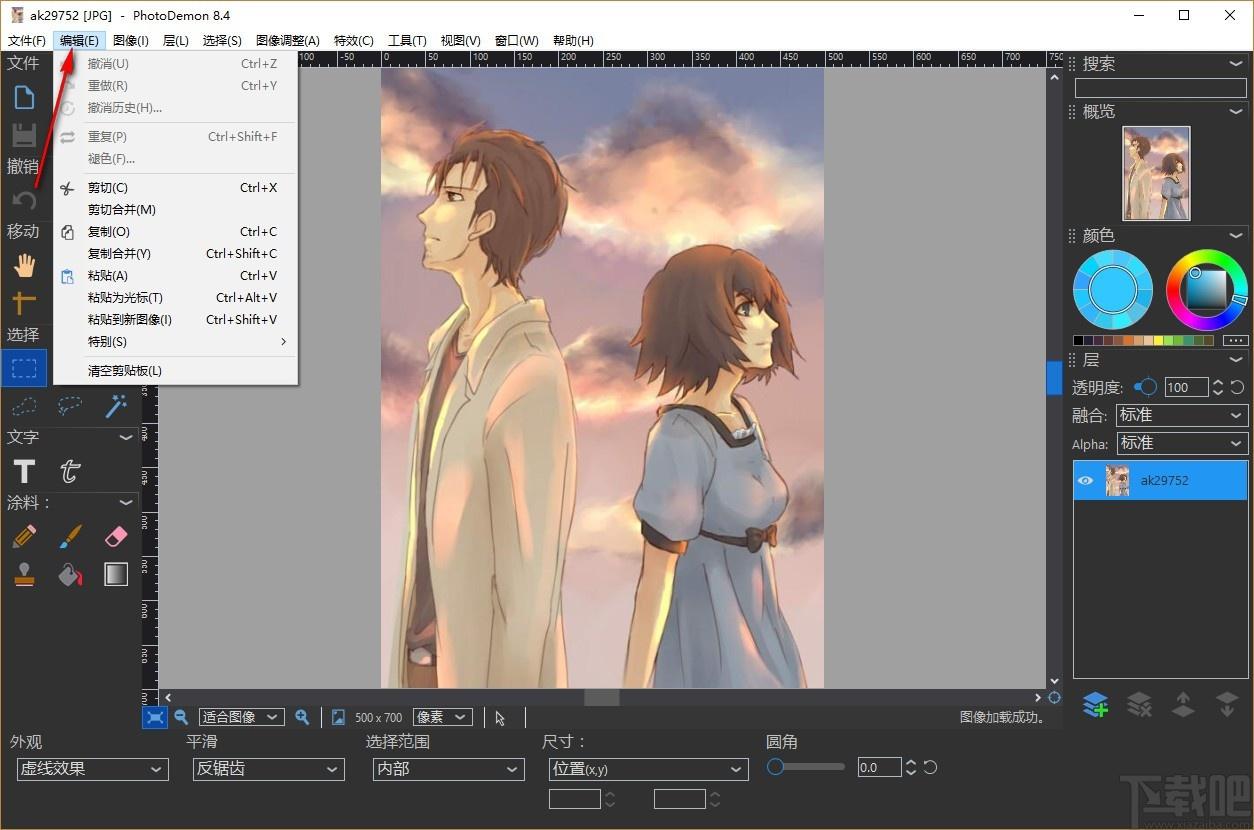The height and width of the screenshot is (830, 1254).
Task: Collapse the 文字 tools section chevron
Action: (126, 437)
